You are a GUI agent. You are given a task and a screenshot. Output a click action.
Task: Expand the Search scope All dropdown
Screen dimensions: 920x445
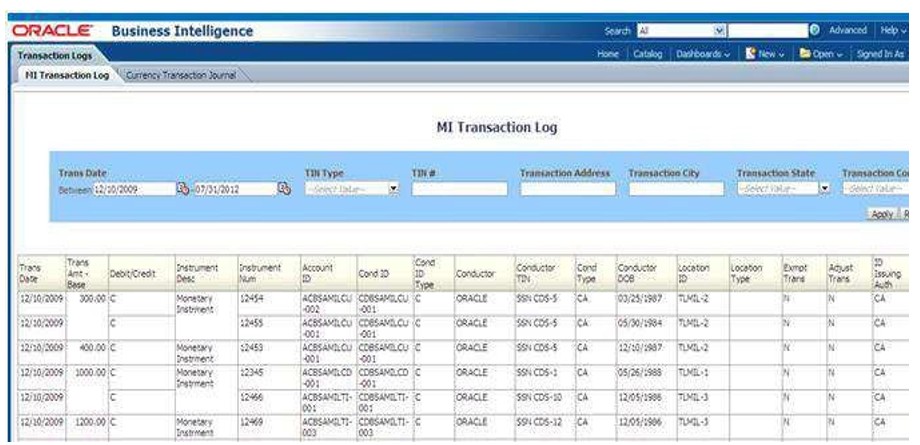720,31
